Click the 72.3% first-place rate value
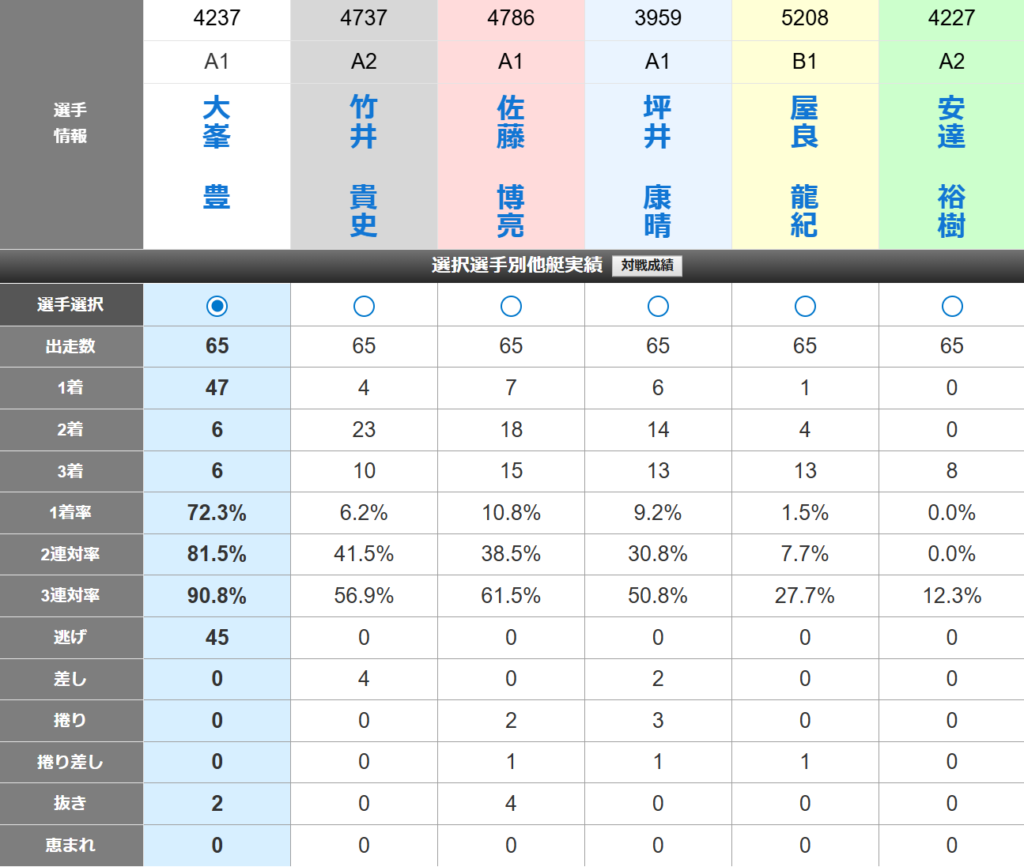 pyautogui.click(x=217, y=513)
